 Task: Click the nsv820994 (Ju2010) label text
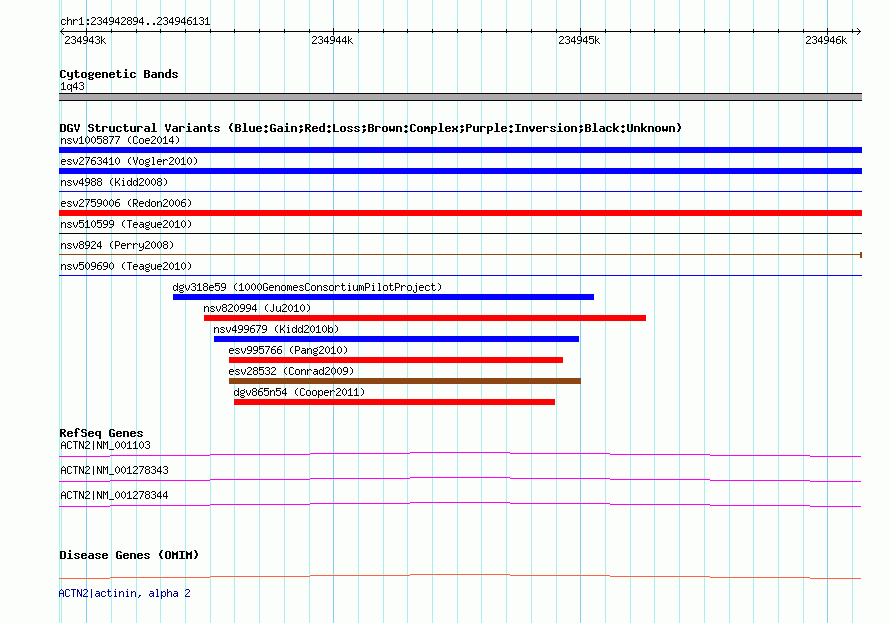coord(257,308)
